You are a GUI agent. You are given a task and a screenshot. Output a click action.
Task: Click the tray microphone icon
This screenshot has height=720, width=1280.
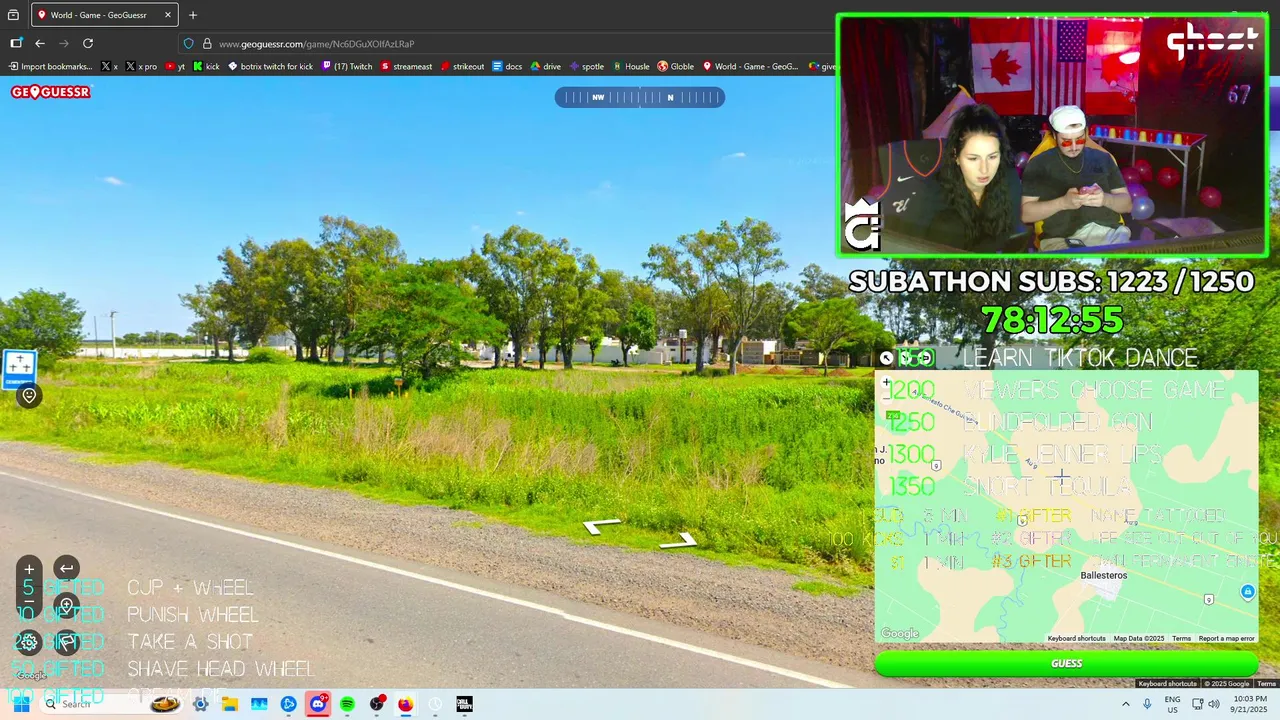tap(1147, 704)
